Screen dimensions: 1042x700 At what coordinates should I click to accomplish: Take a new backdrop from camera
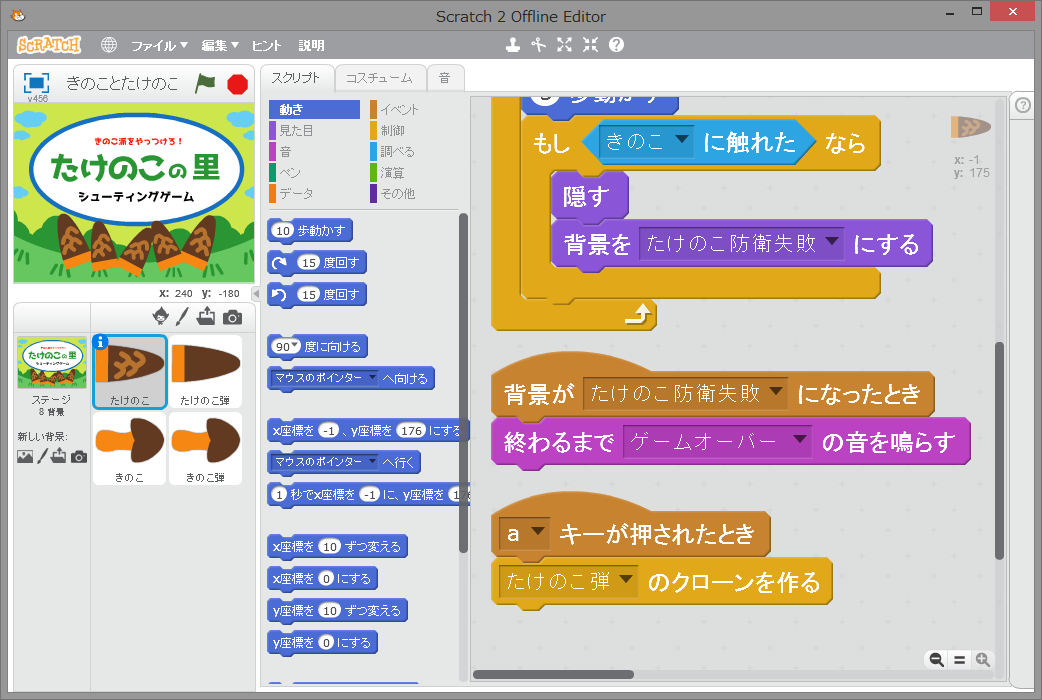[x=79, y=457]
